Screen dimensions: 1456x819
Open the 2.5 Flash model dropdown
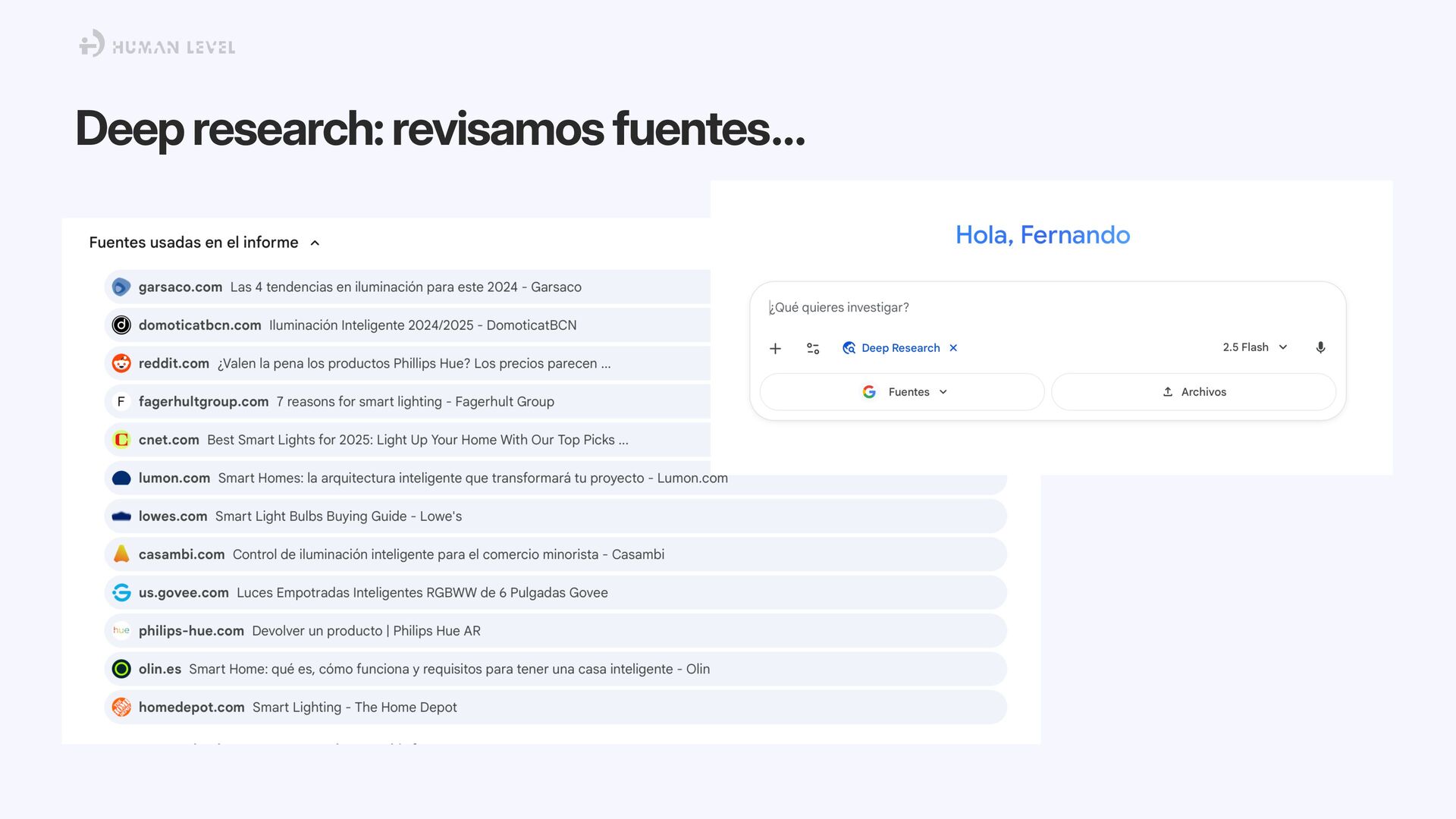(x=1254, y=347)
